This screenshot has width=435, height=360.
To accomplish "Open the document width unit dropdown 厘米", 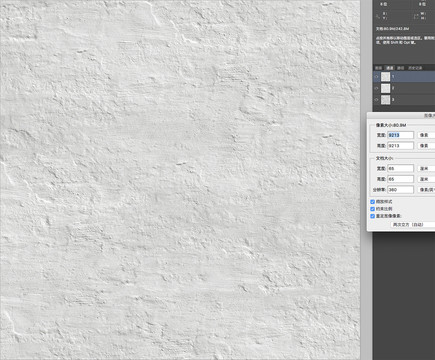I will (x=426, y=169).
